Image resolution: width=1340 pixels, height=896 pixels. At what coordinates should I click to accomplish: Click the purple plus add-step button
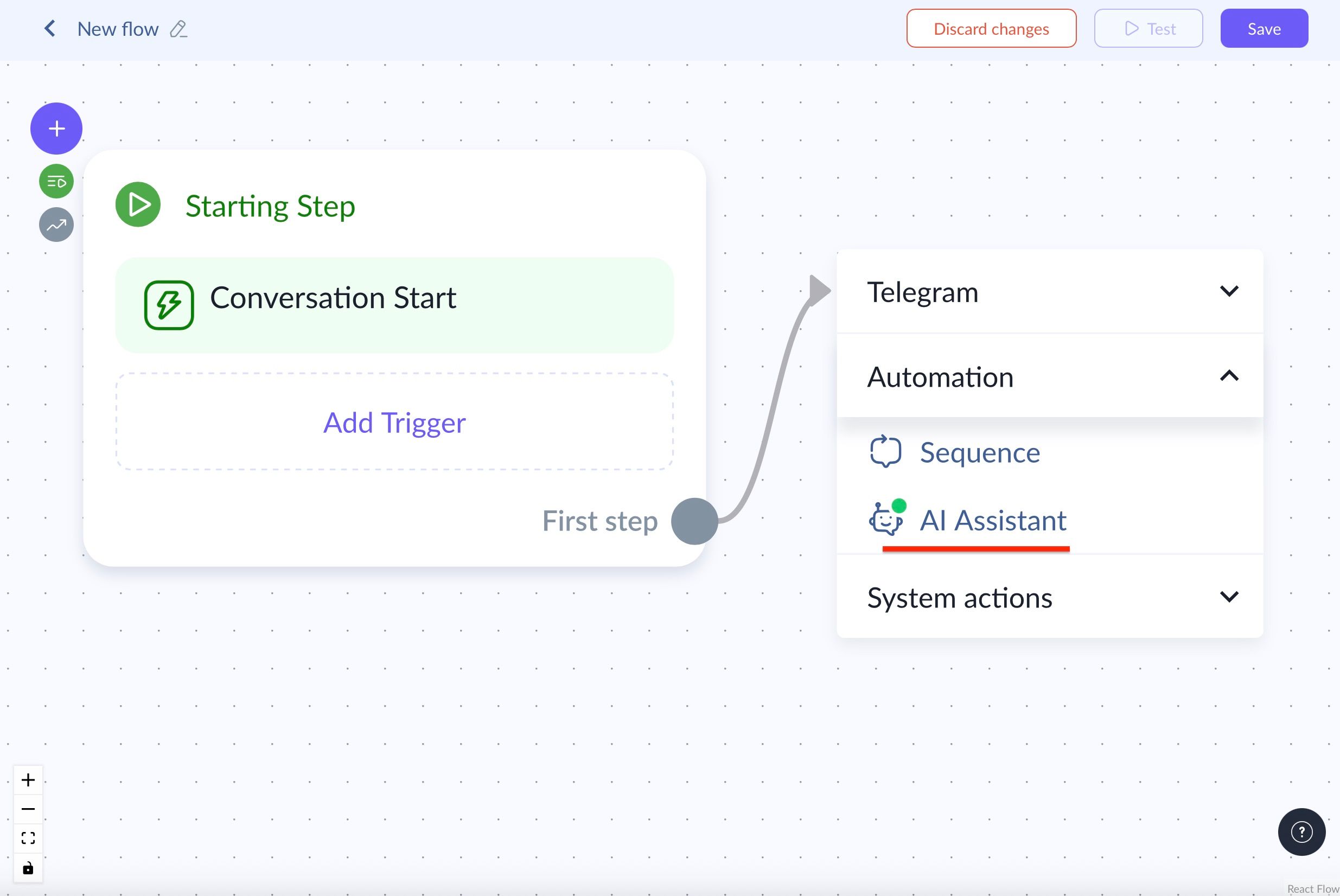[56, 129]
